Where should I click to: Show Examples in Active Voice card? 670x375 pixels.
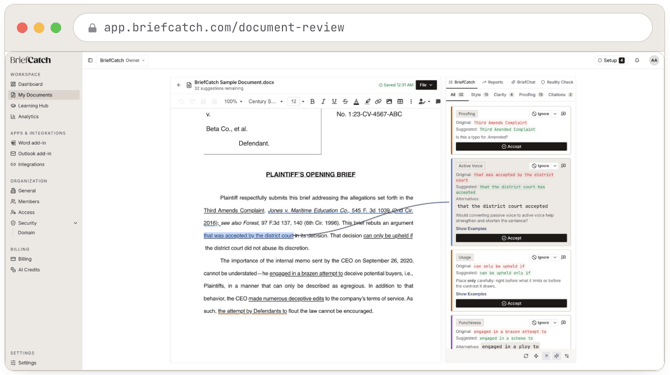[x=471, y=229]
